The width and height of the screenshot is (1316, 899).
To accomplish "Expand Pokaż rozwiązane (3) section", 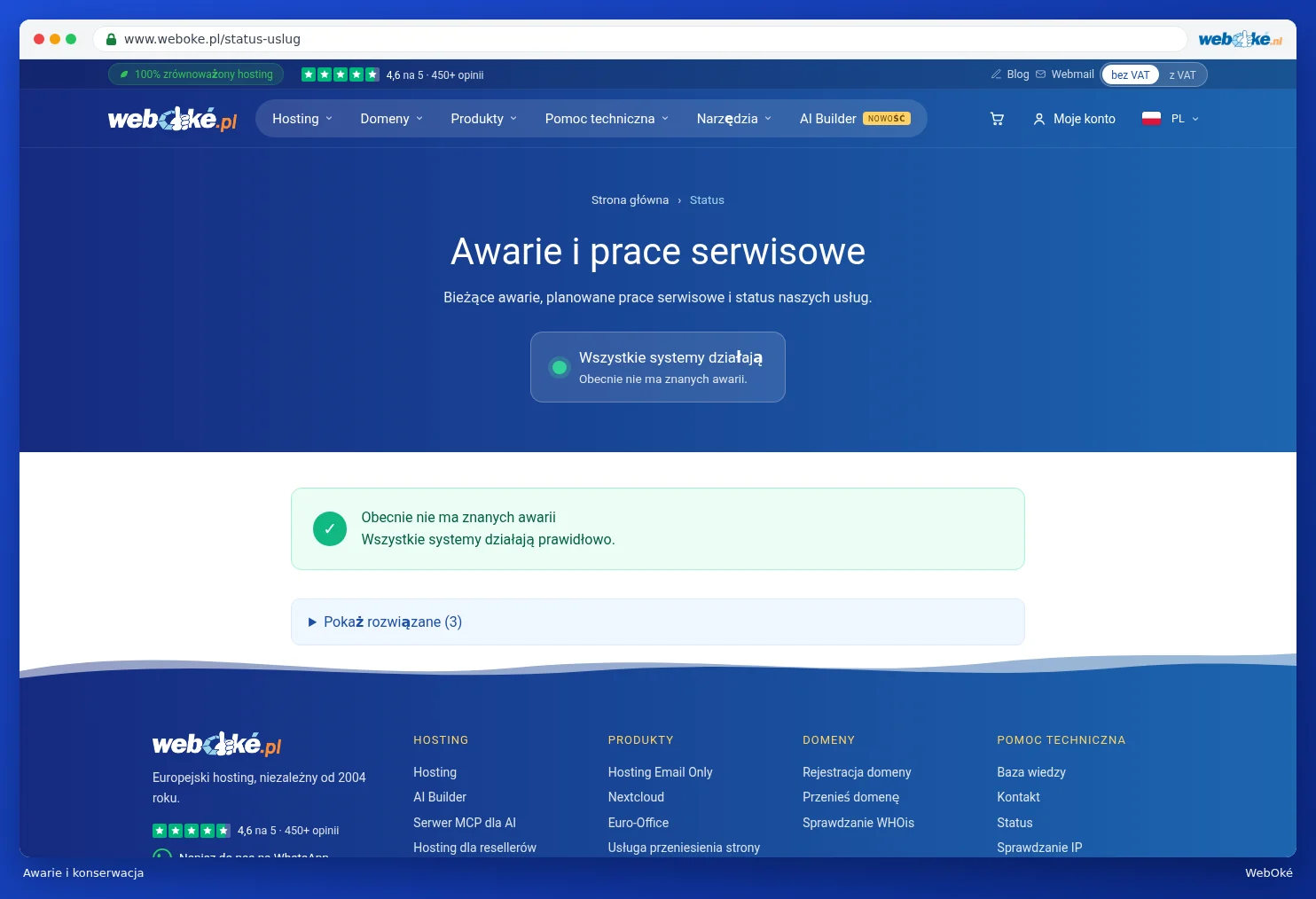I will (658, 621).
